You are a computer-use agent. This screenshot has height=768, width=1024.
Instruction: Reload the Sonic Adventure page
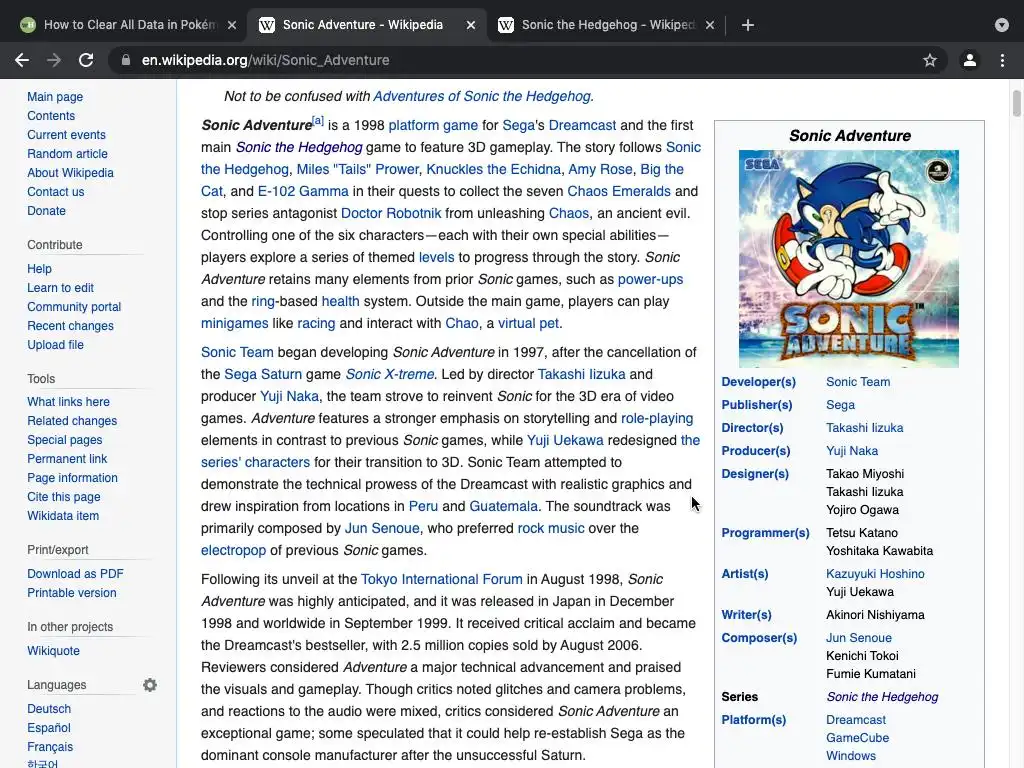86,60
